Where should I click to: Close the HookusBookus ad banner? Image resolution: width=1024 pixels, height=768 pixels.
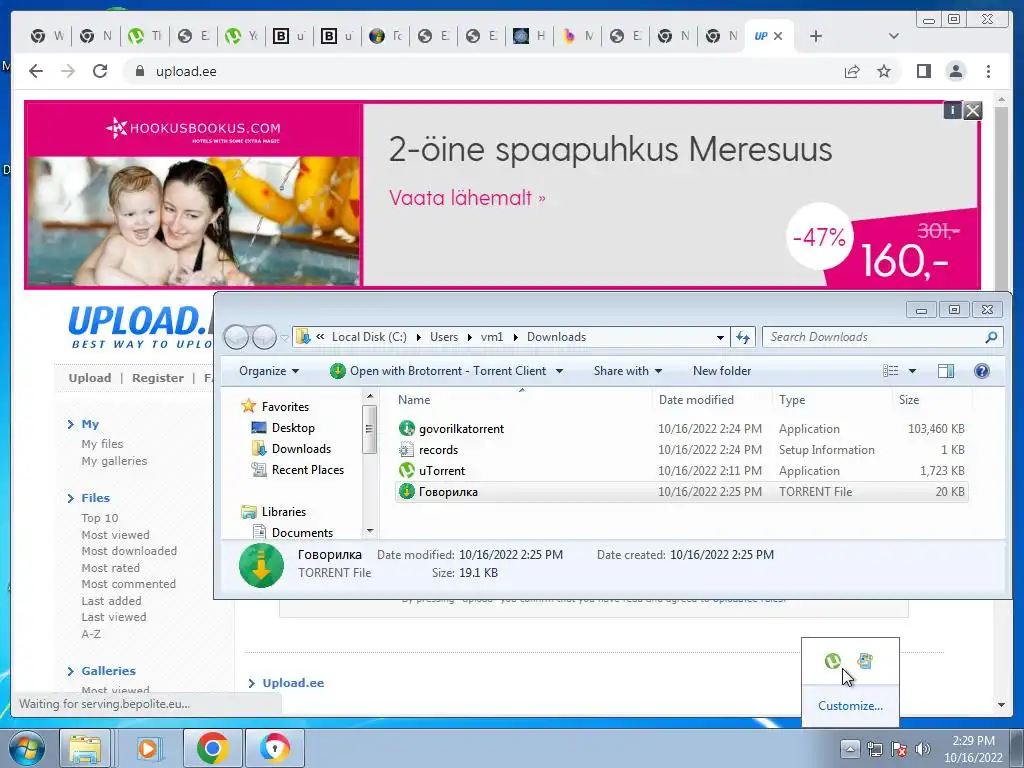(x=972, y=110)
